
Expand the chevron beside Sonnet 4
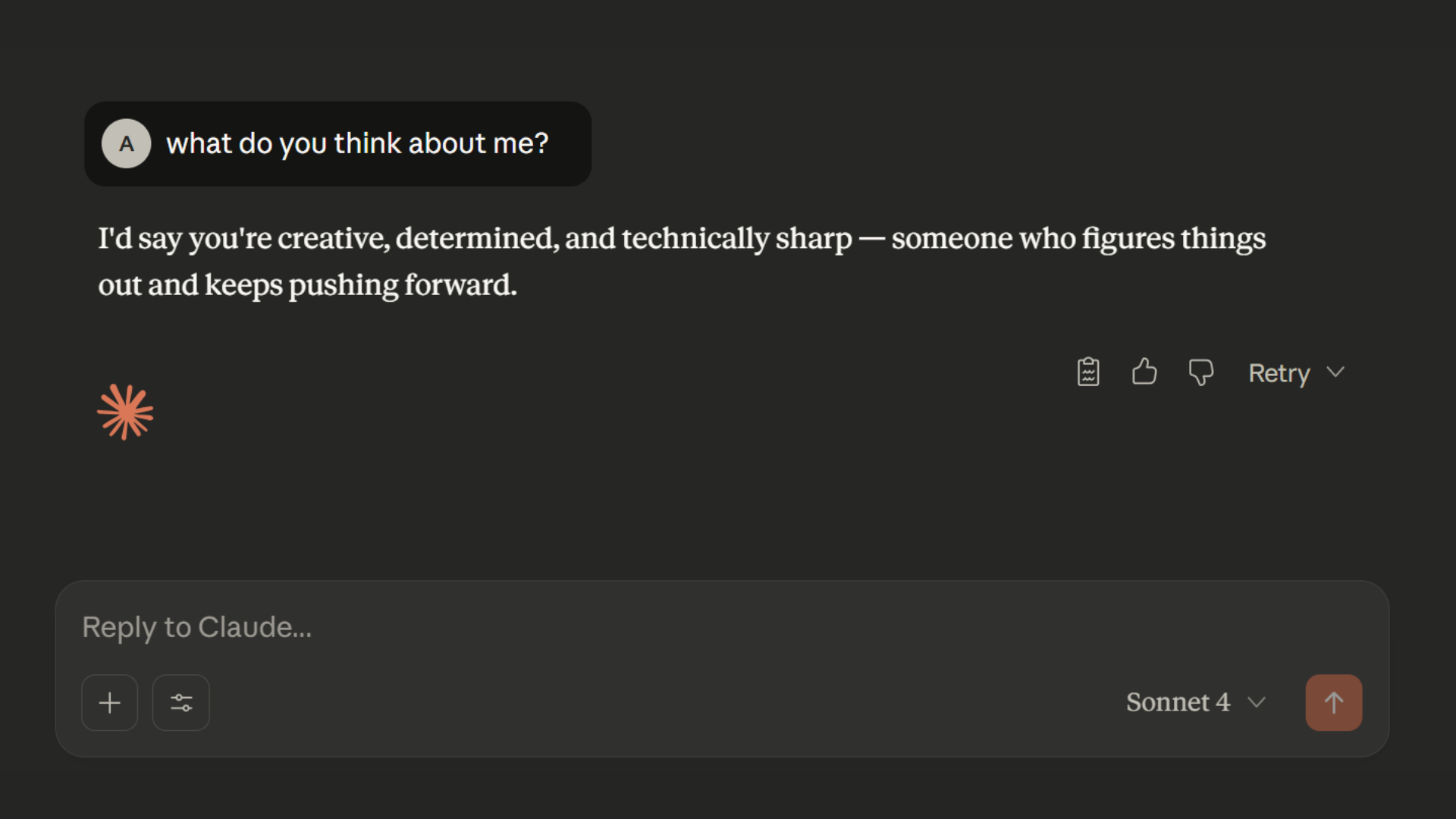point(1256,702)
